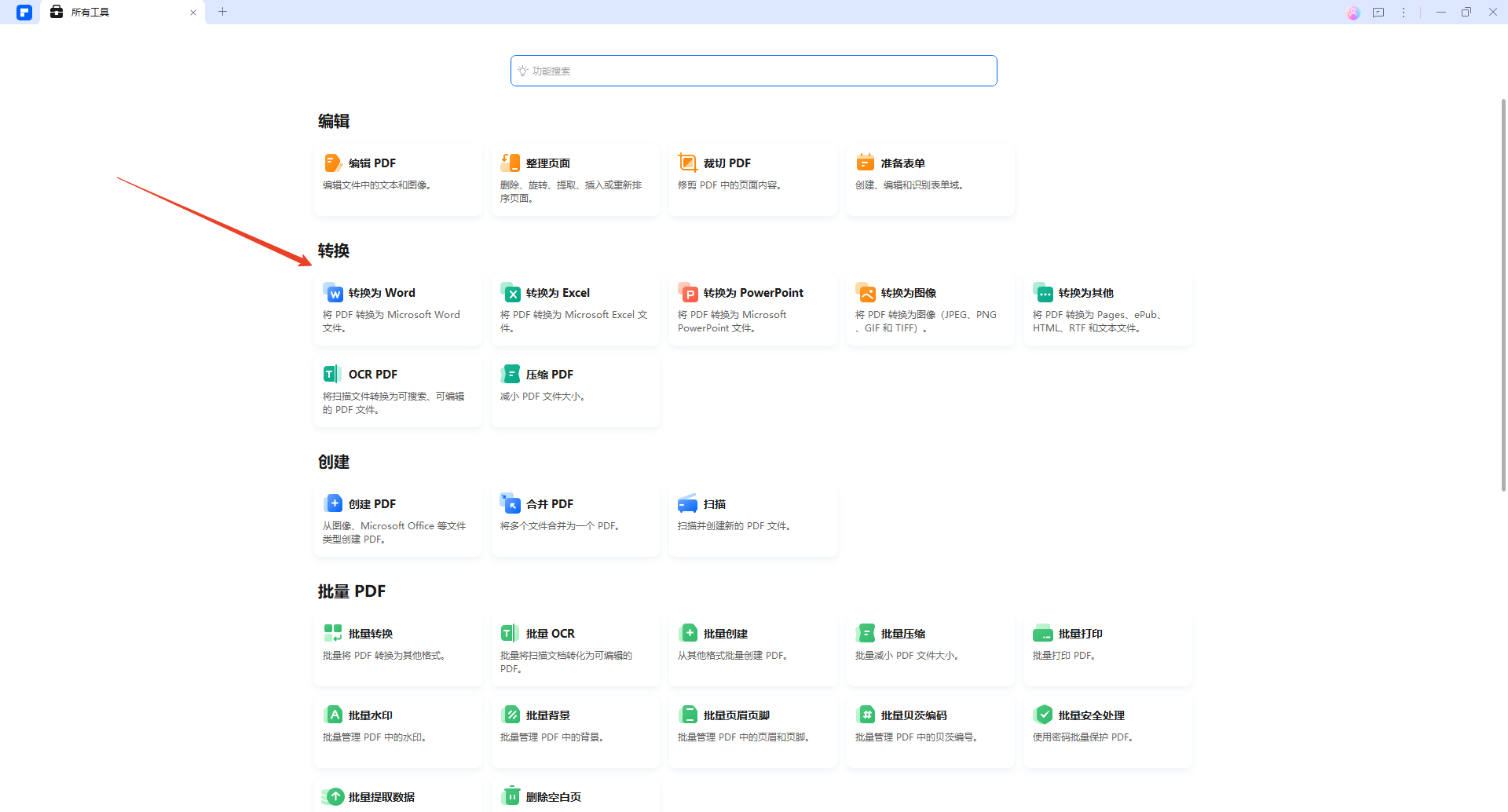The height and width of the screenshot is (812, 1508).
Task: Click the vertical scrollbar on the right
Action: pyautogui.click(x=1503, y=295)
